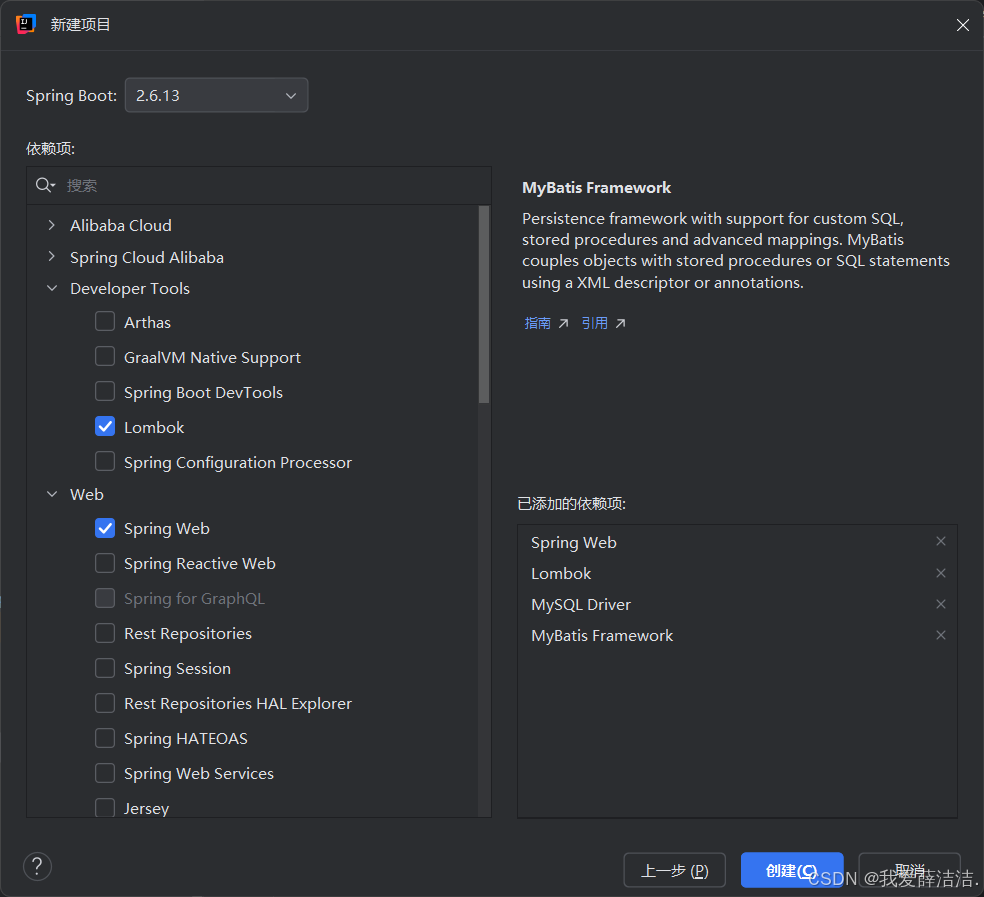
Task: Expand the Alibaba Cloud group
Action: tap(52, 225)
